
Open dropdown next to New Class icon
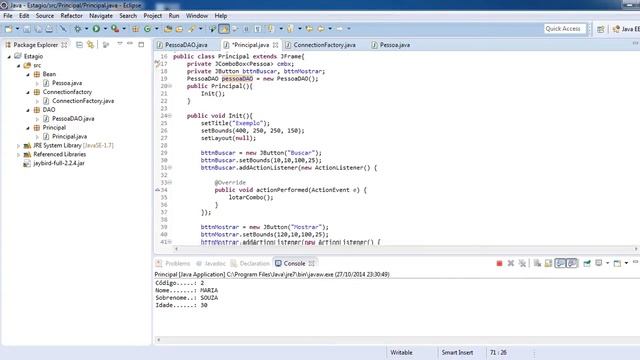point(156,29)
